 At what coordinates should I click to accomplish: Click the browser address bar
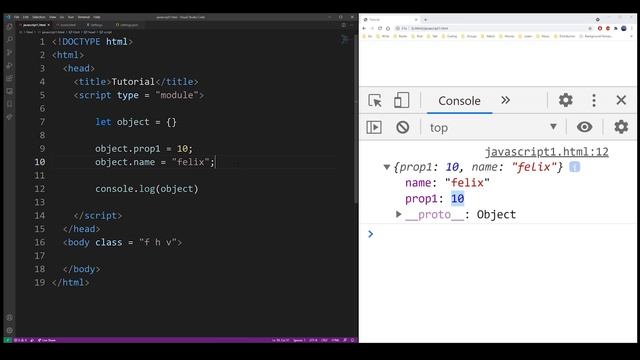494,28
